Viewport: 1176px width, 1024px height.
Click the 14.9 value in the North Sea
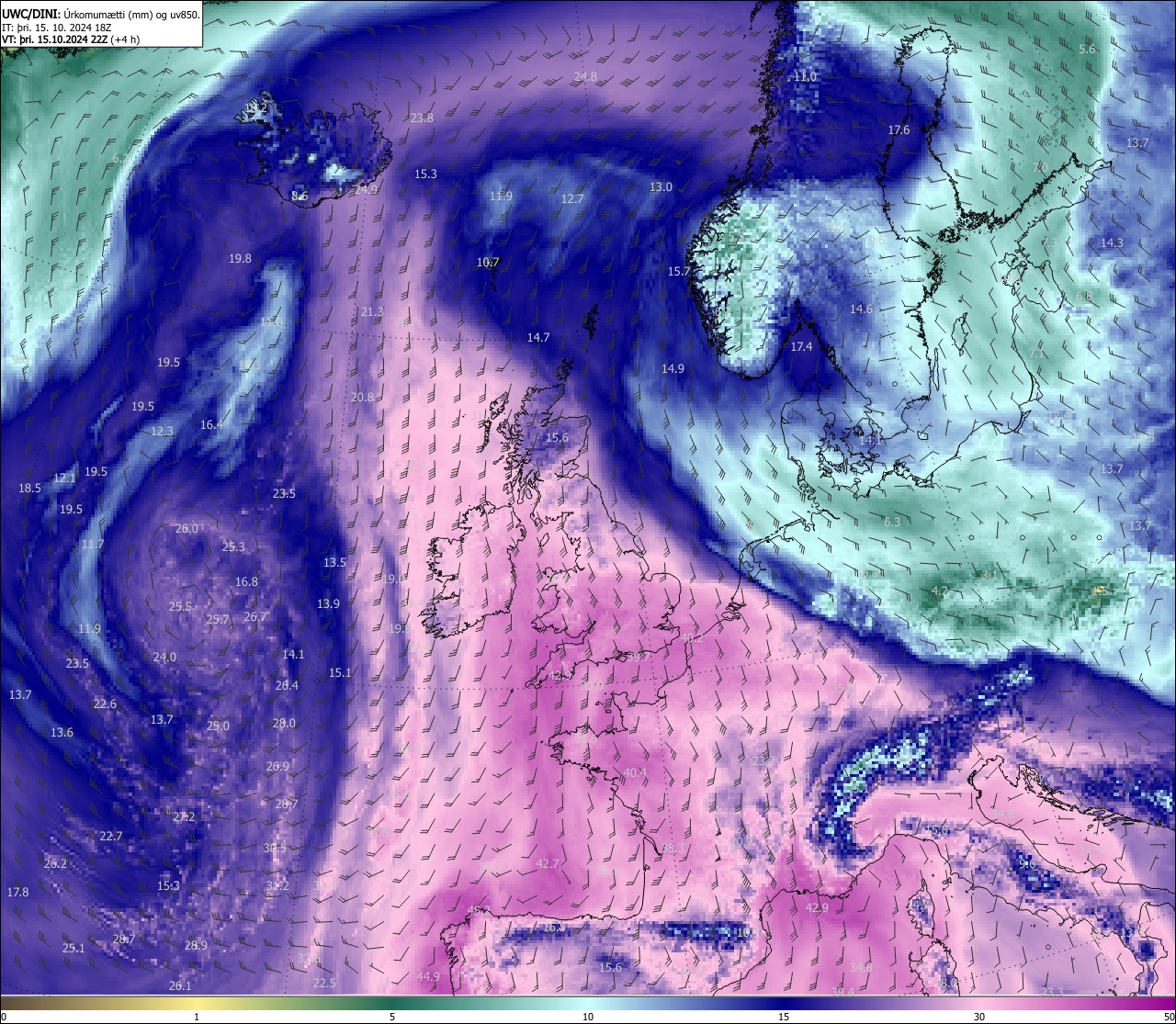coord(673,368)
